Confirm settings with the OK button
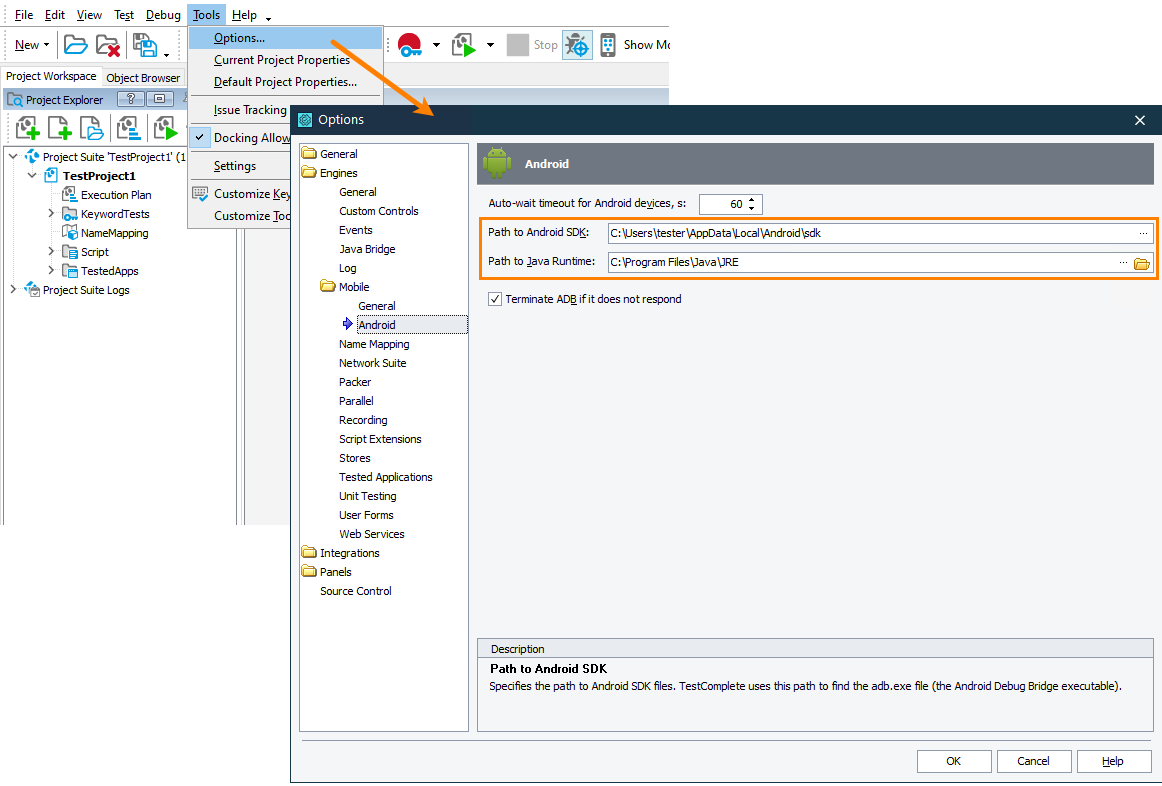 (x=953, y=761)
